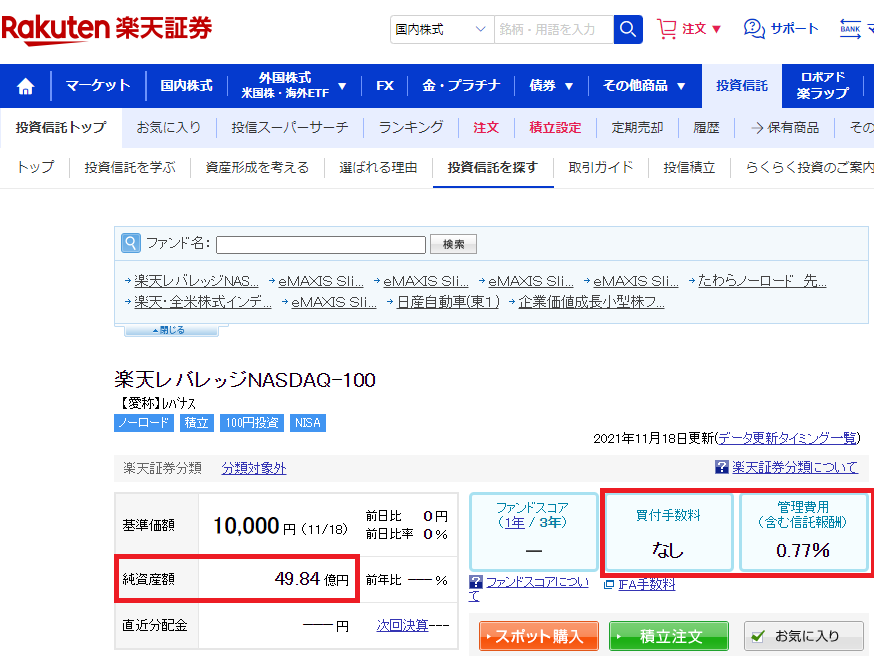Click the orange スポット購入 button

coord(538,636)
